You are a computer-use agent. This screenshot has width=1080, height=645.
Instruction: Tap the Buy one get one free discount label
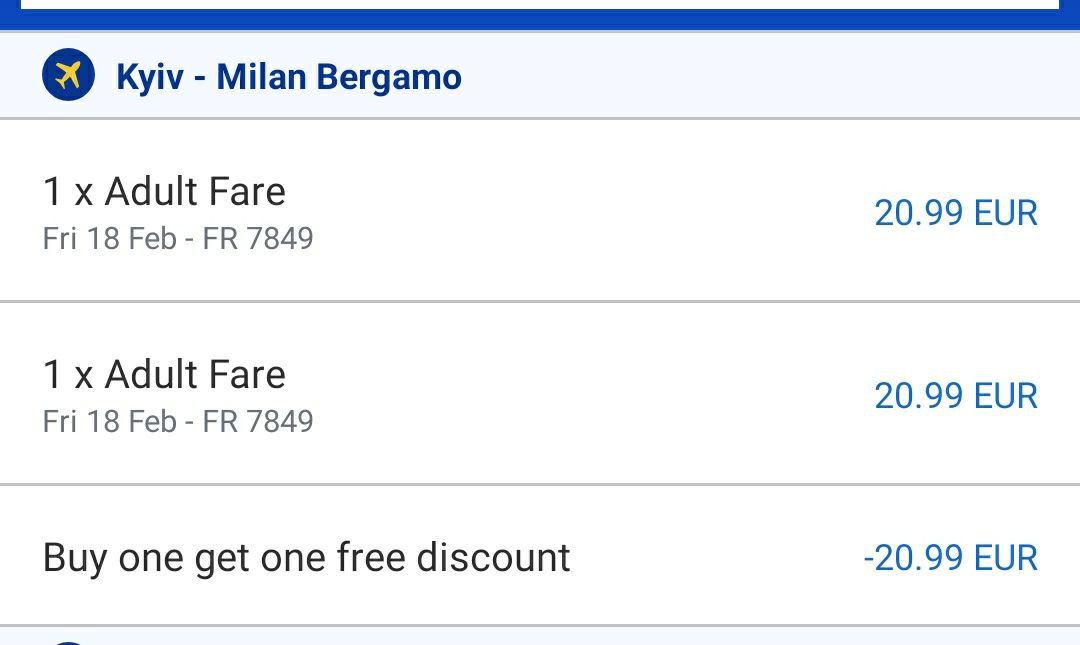307,558
